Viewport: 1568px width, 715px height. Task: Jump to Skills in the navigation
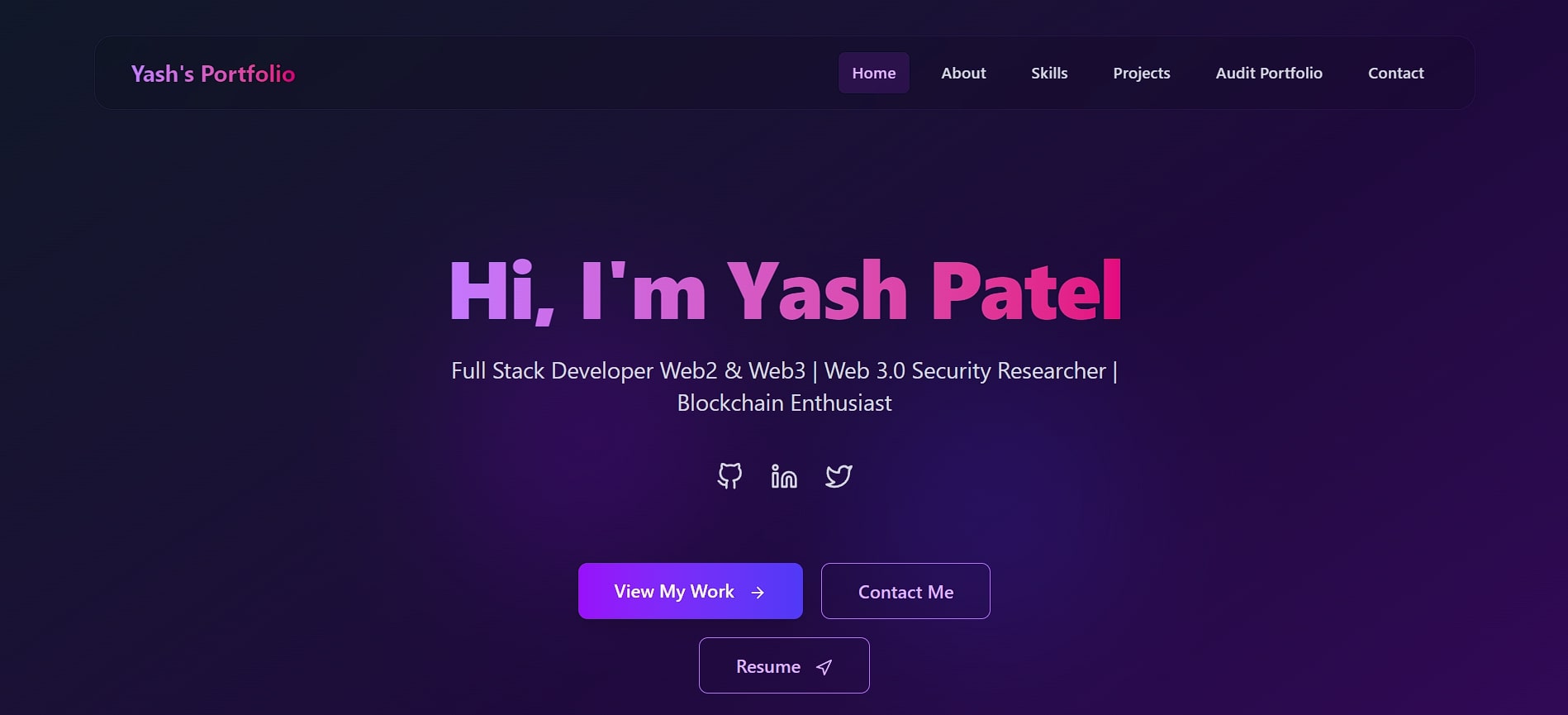[1049, 73]
